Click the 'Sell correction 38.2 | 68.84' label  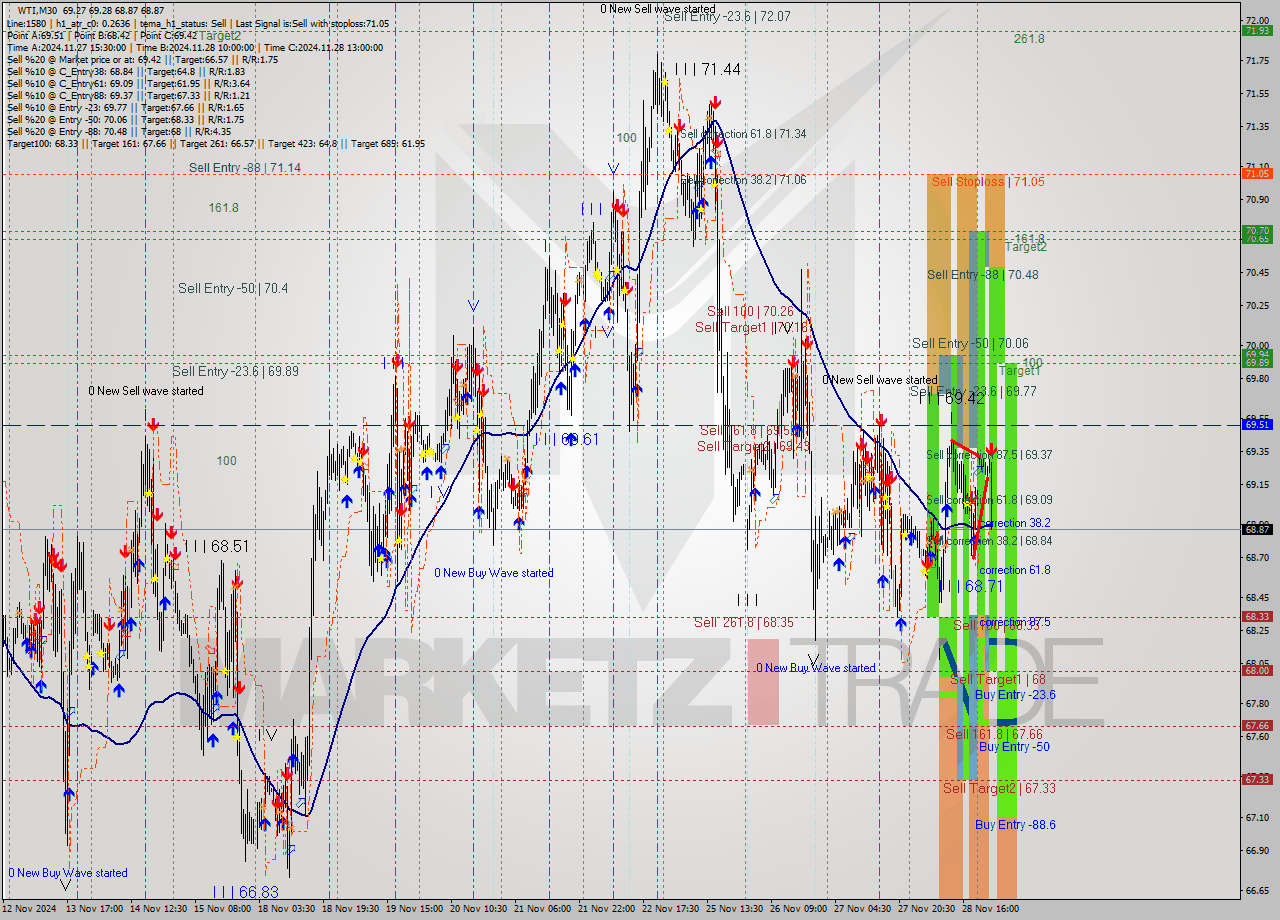989,541
